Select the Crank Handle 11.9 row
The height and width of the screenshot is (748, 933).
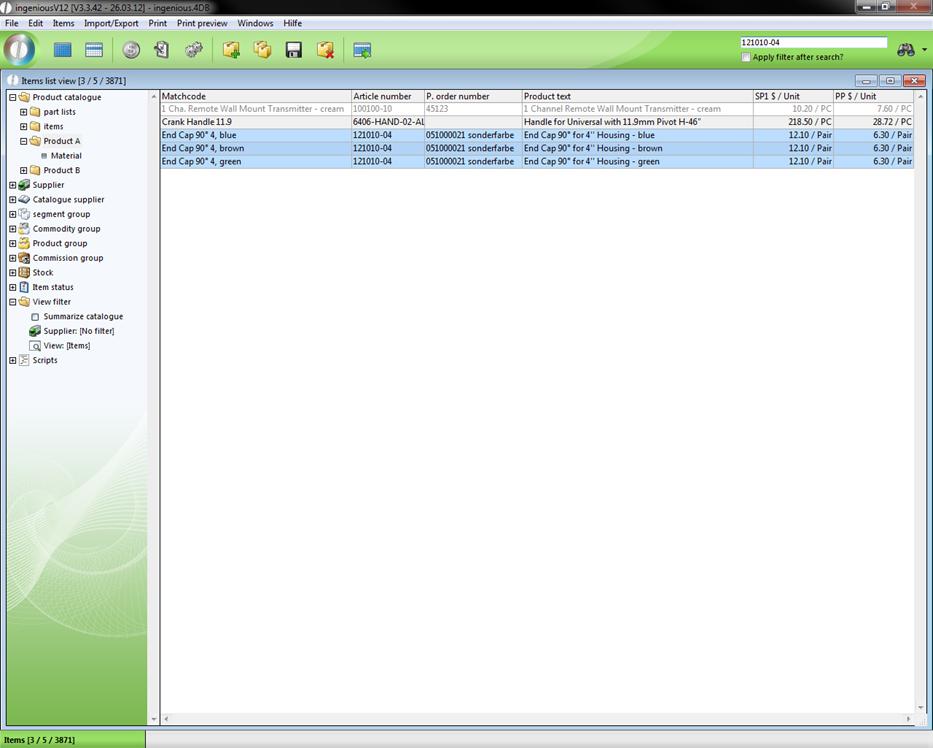coord(255,122)
